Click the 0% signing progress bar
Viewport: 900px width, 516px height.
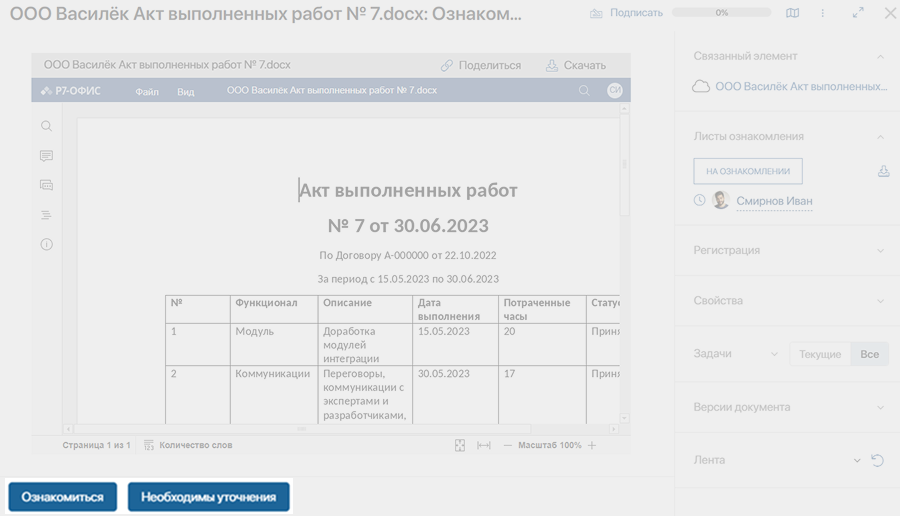(721, 13)
